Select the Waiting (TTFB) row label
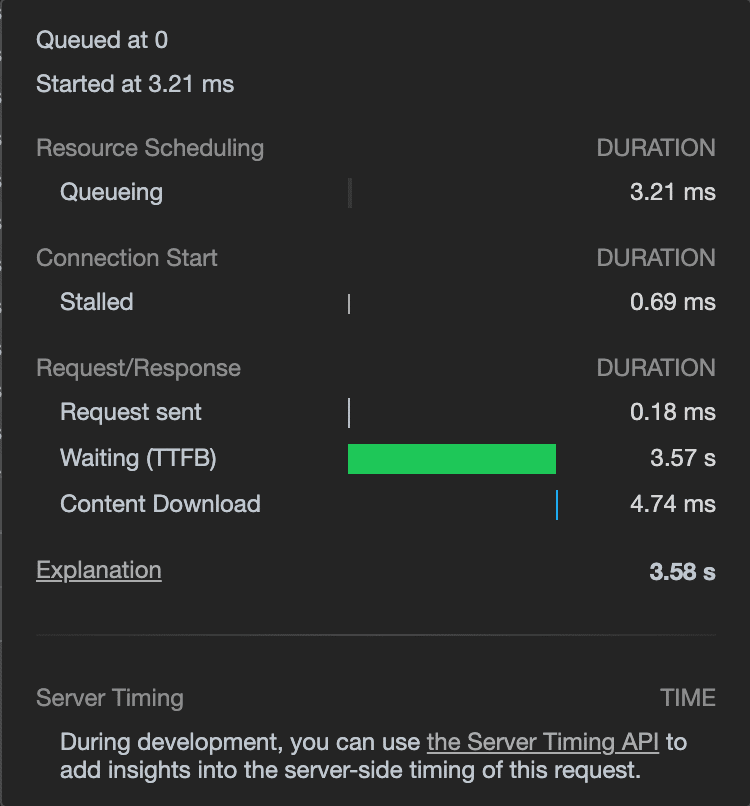 [138, 458]
